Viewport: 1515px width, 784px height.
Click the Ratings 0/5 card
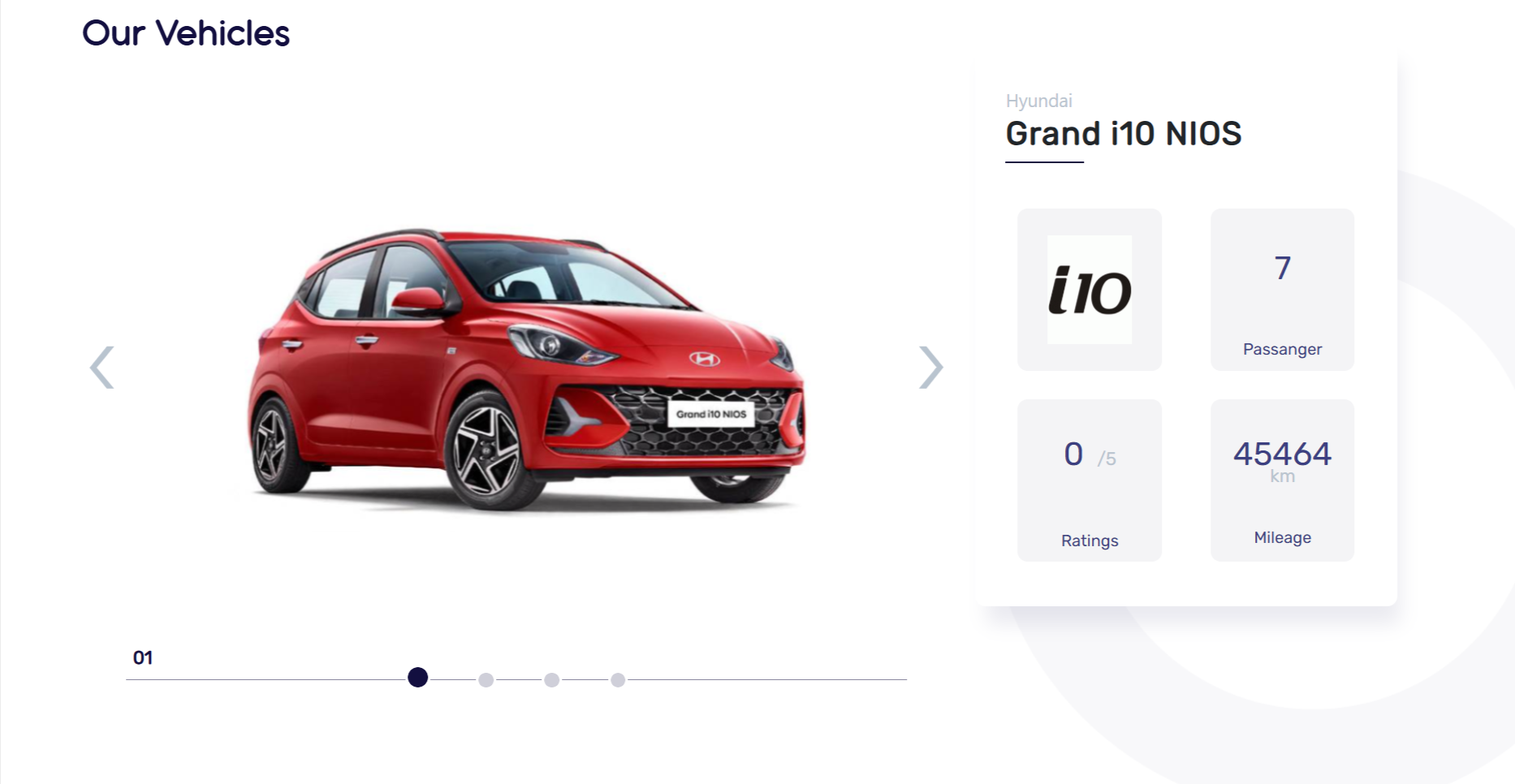click(1090, 480)
